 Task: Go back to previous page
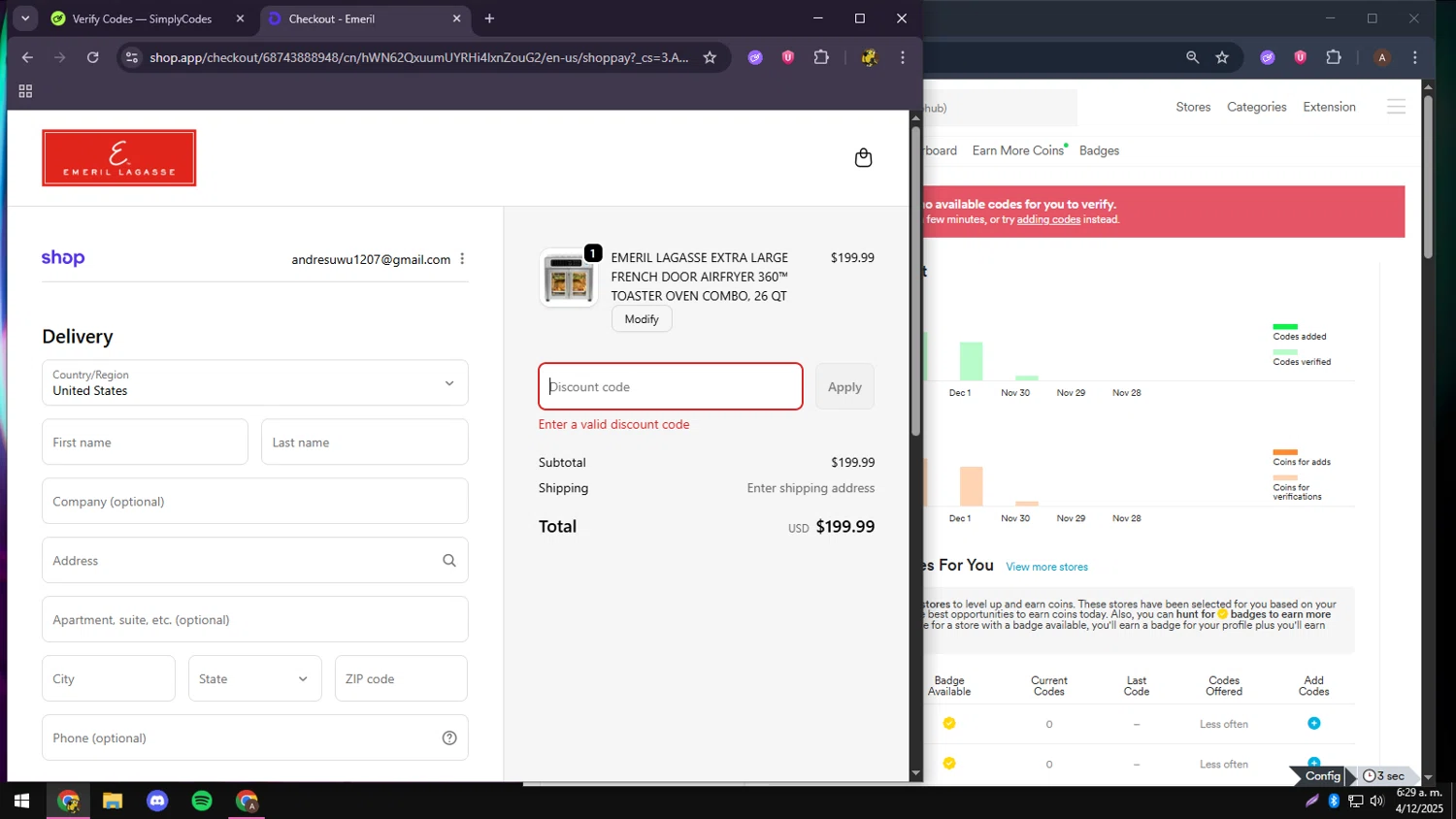coord(27,57)
